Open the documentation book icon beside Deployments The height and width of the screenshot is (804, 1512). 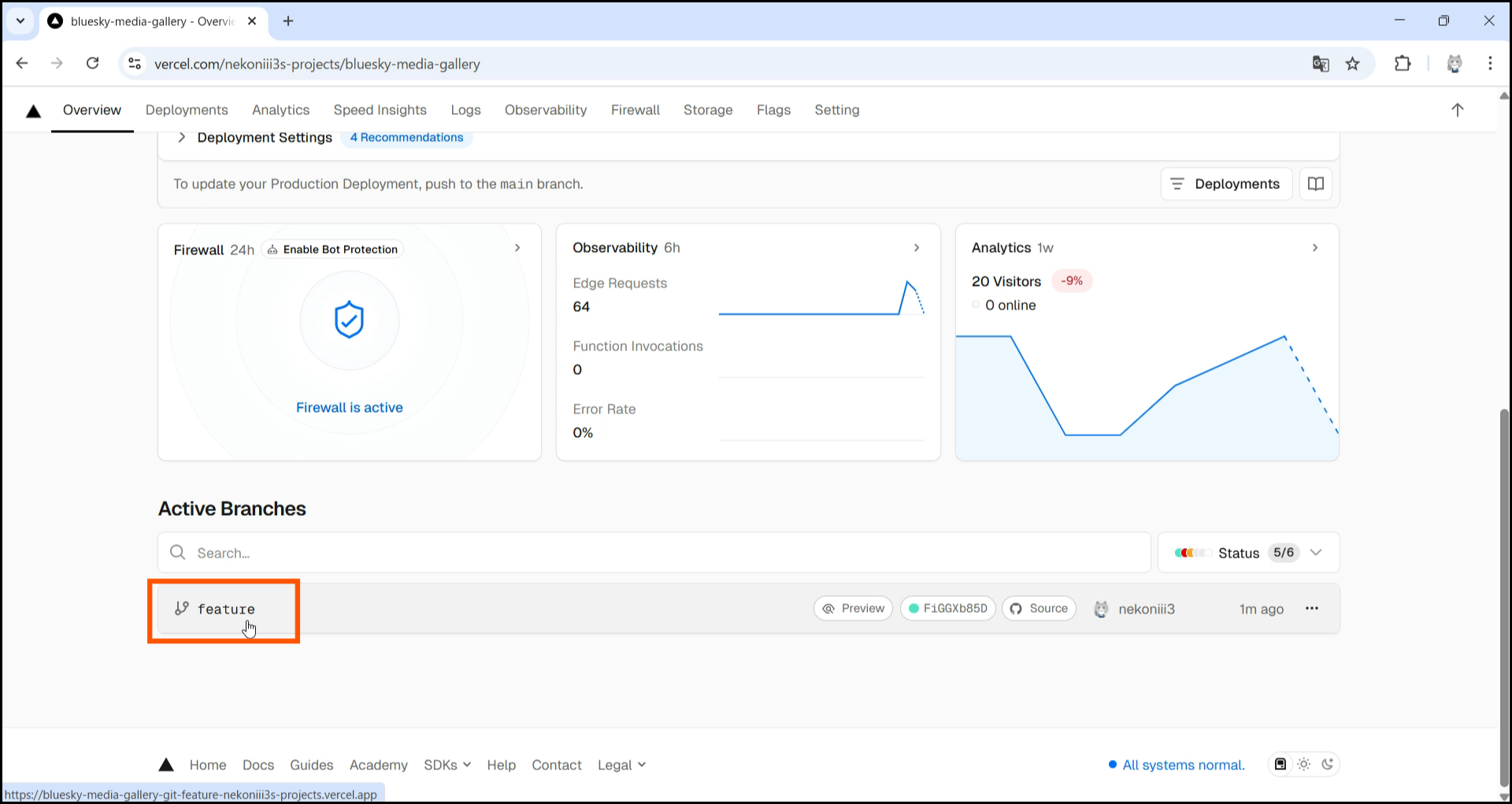pyautogui.click(x=1316, y=183)
